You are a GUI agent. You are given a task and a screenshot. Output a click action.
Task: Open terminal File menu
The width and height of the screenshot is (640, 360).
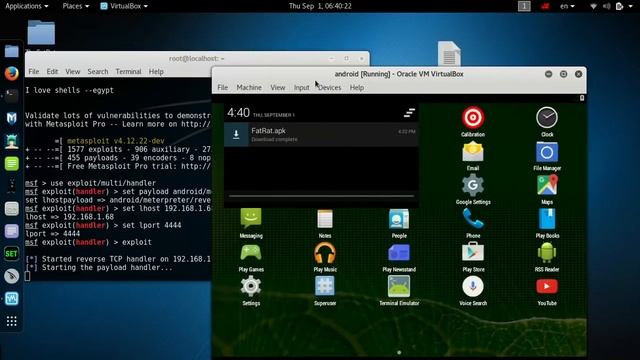tap(33, 71)
